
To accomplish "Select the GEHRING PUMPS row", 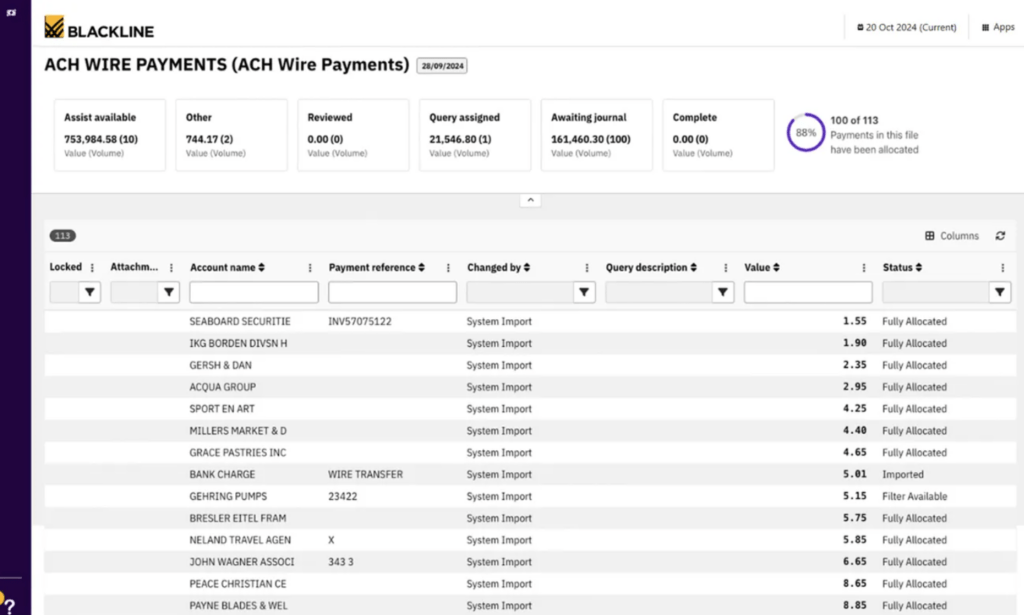I will click(530, 496).
